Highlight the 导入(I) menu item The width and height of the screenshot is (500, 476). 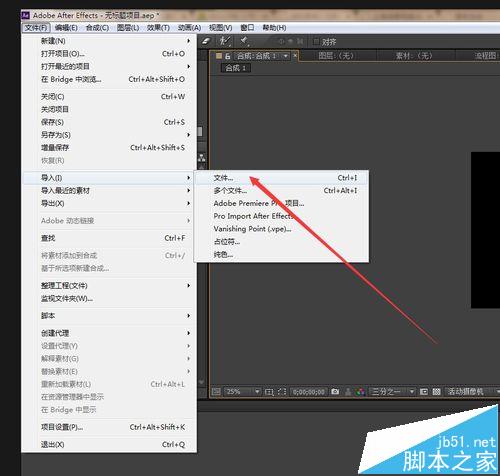tap(109, 178)
